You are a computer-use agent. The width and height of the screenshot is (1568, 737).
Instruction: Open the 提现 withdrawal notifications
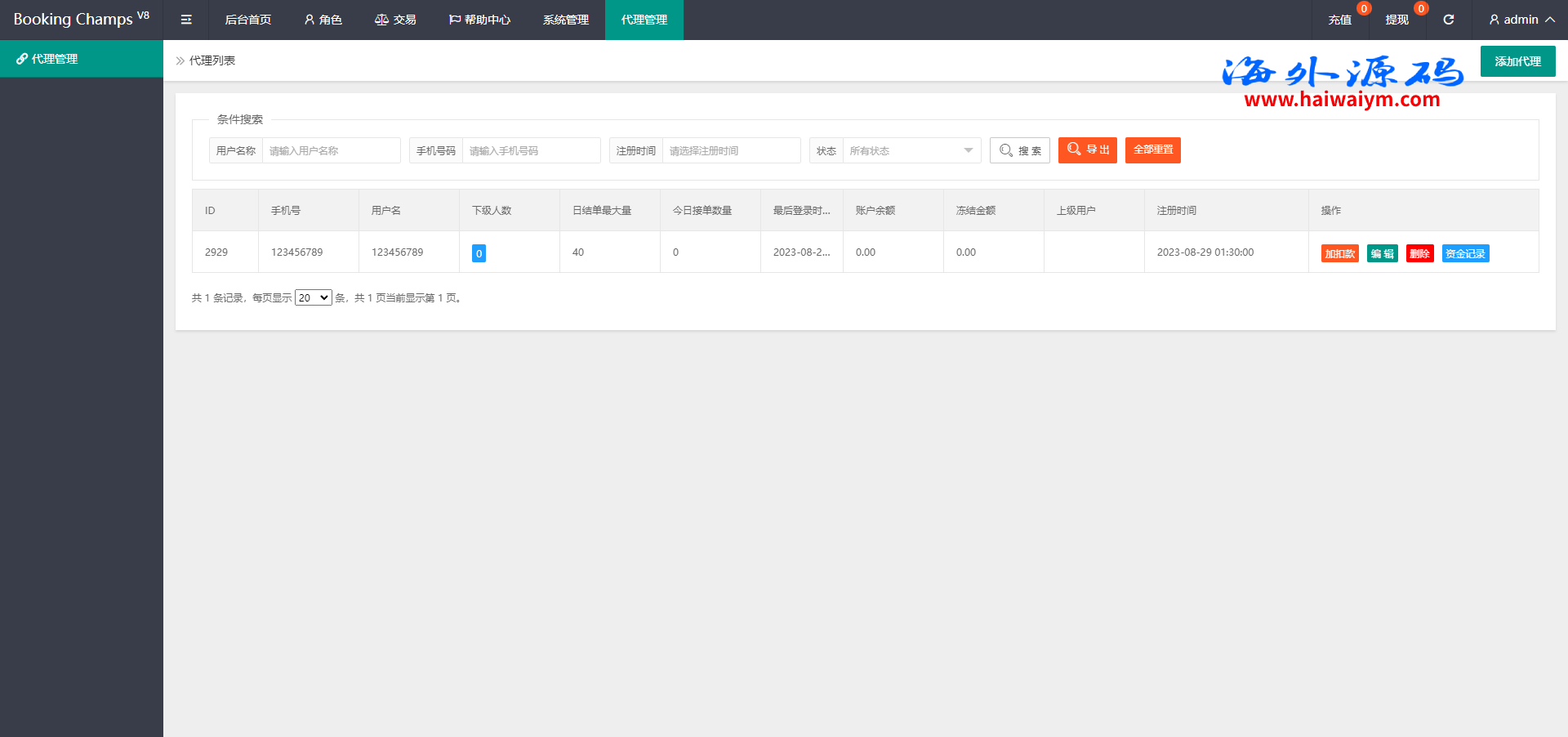[x=1396, y=20]
